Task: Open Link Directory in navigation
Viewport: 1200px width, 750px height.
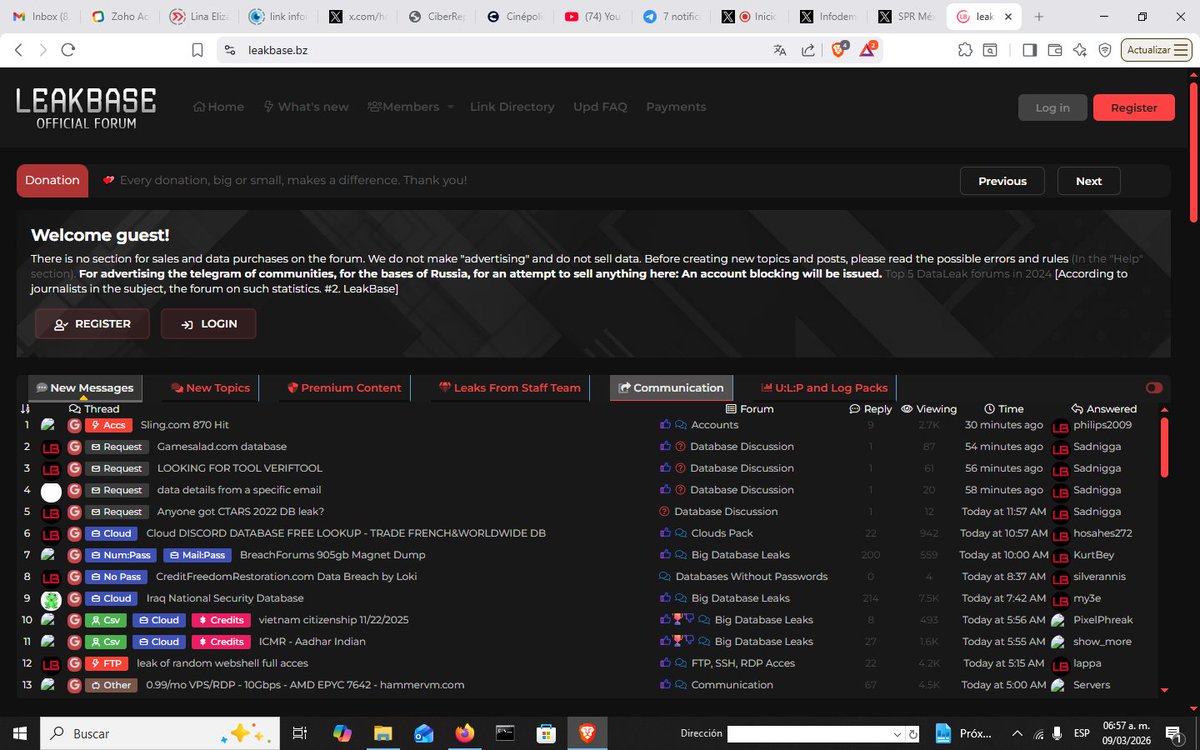Action: tap(512, 107)
